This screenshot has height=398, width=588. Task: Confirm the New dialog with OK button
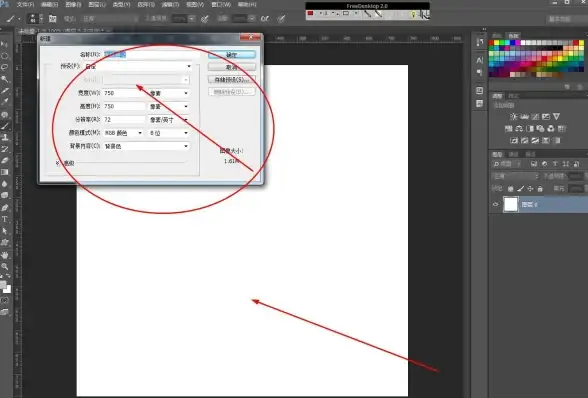[232, 55]
